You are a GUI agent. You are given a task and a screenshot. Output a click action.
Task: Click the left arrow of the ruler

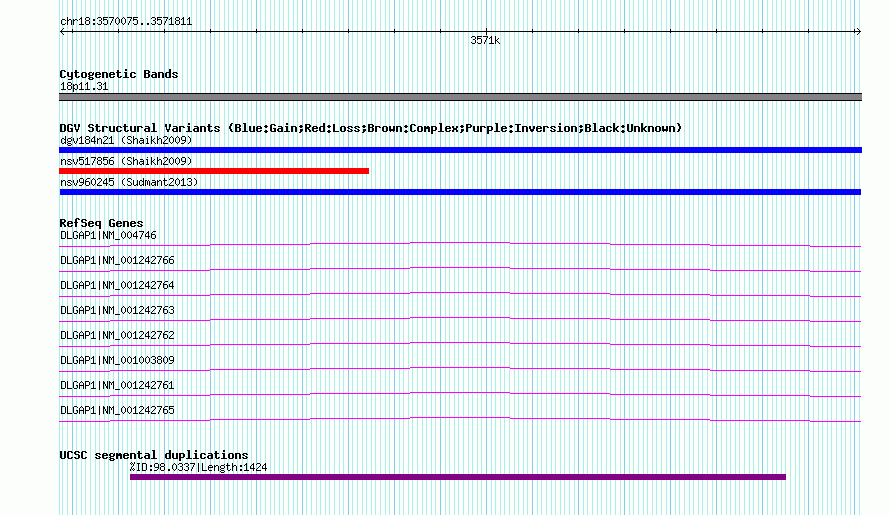62,32
